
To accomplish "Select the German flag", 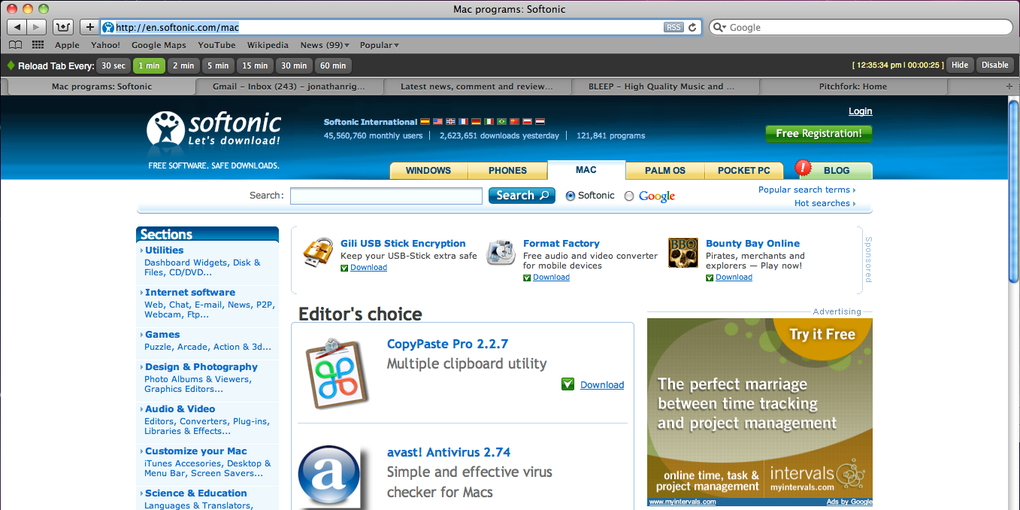I will pyautogui.click(x=476, y=122).
